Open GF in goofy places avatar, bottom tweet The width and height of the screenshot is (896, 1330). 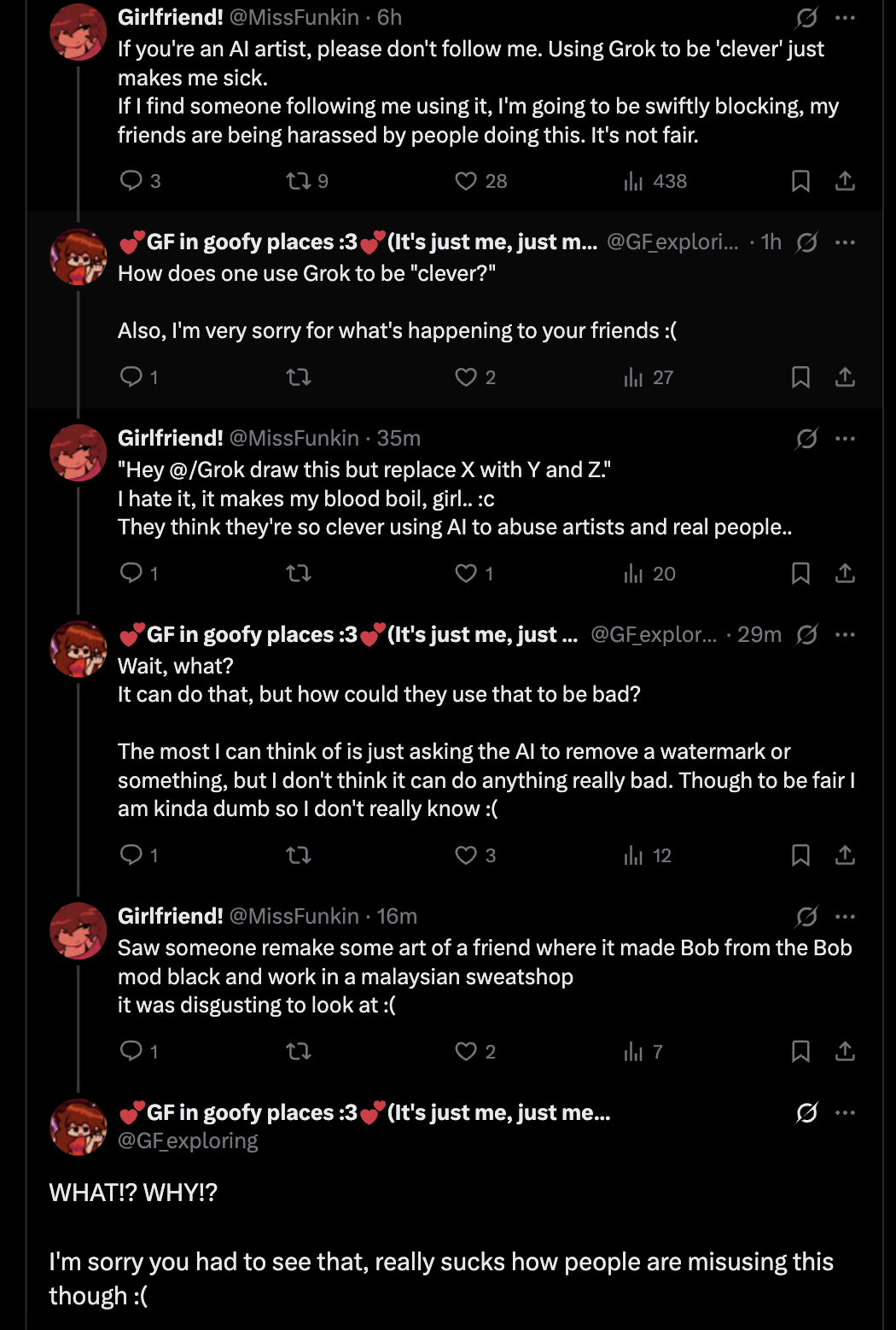(78, 1127)
